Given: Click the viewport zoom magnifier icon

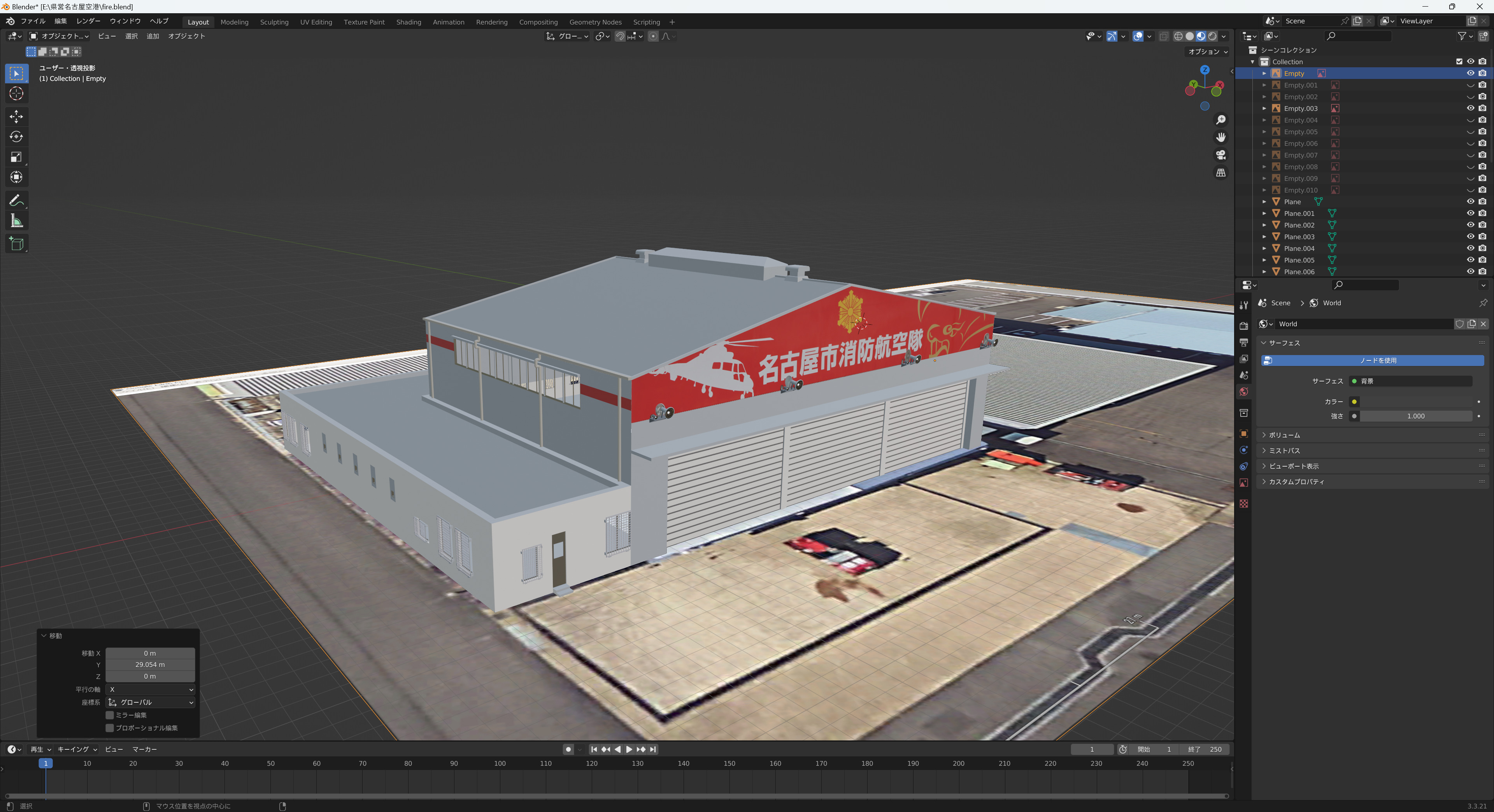Looking at the screenshot, I should tap(1221, 119).
